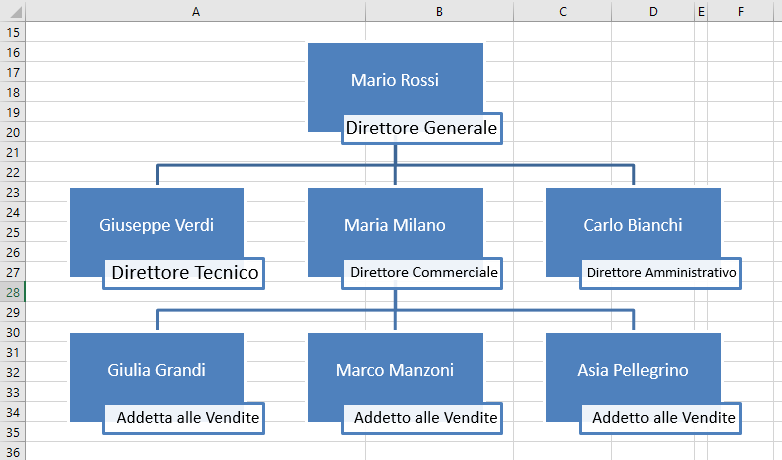Select the Giulia Grandi box
The height and width of the screenshot is (460, 782).
157,370
